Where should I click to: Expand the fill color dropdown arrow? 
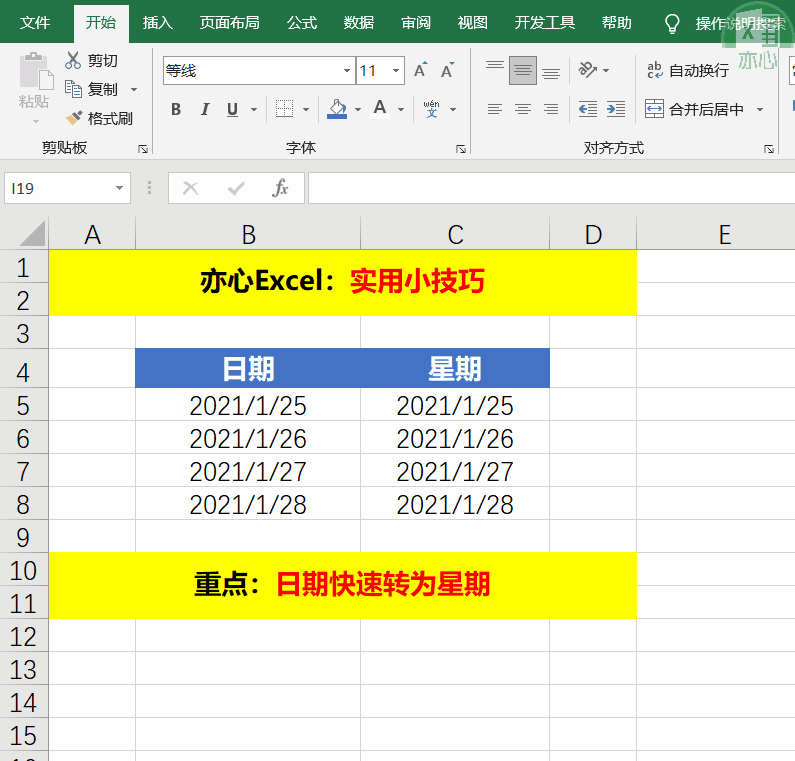click(x=358, y=109)
